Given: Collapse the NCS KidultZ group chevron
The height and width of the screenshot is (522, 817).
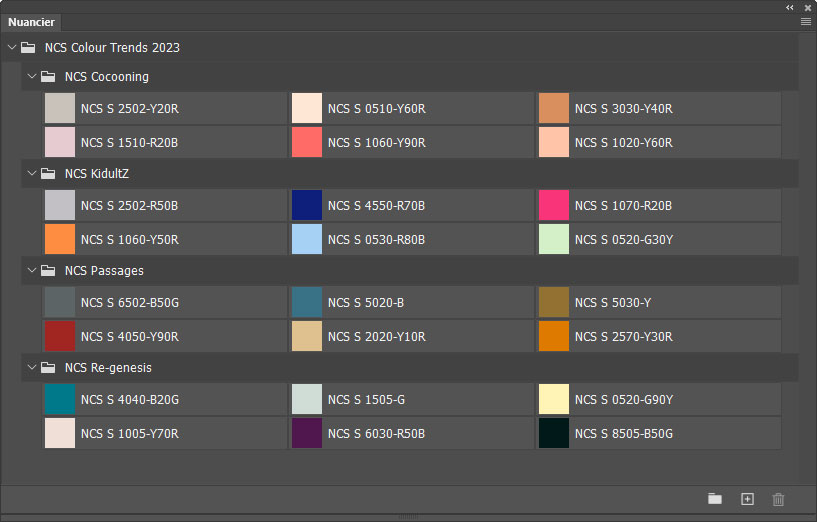Looking at the screenshot, I should coord(32,173).
